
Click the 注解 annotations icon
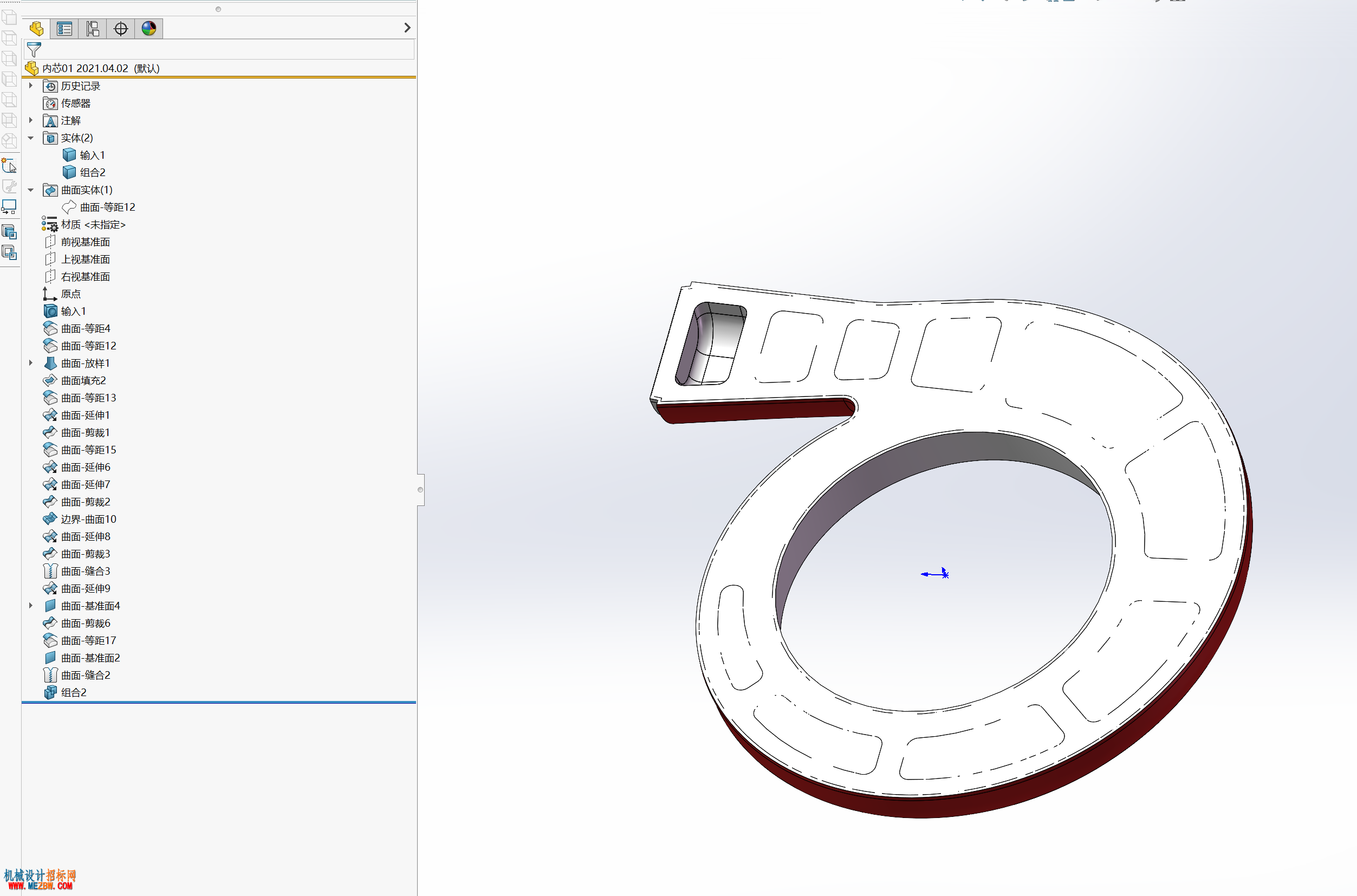click(x=50, y=121)
